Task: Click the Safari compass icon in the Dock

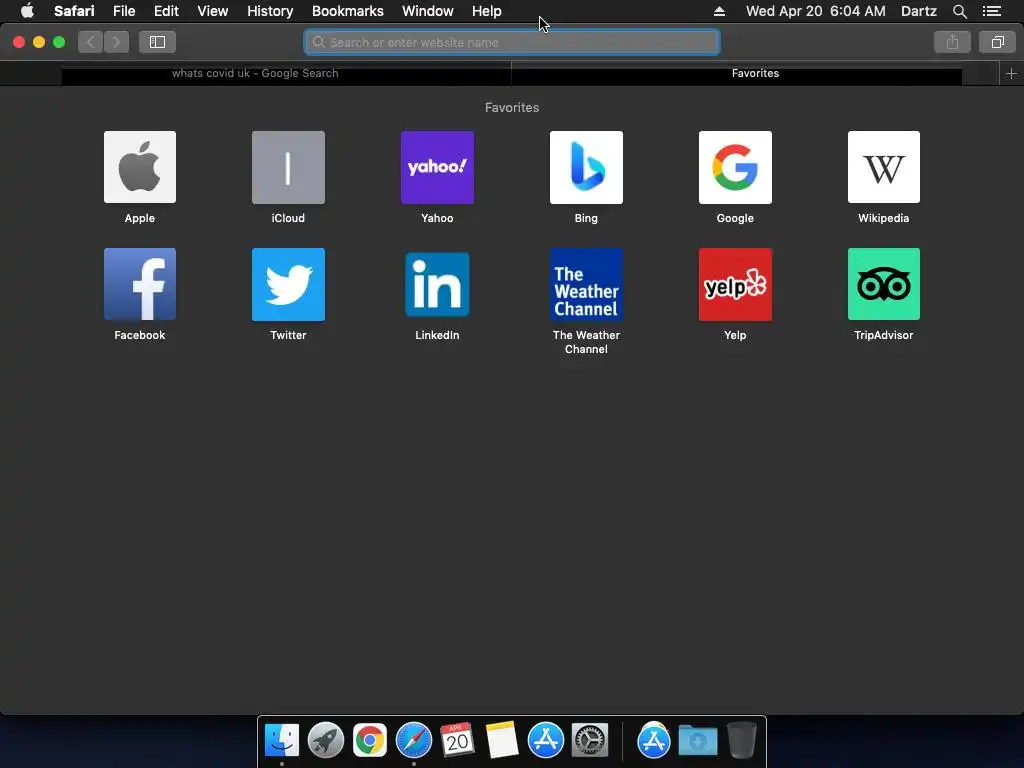Action: point(413,741)
